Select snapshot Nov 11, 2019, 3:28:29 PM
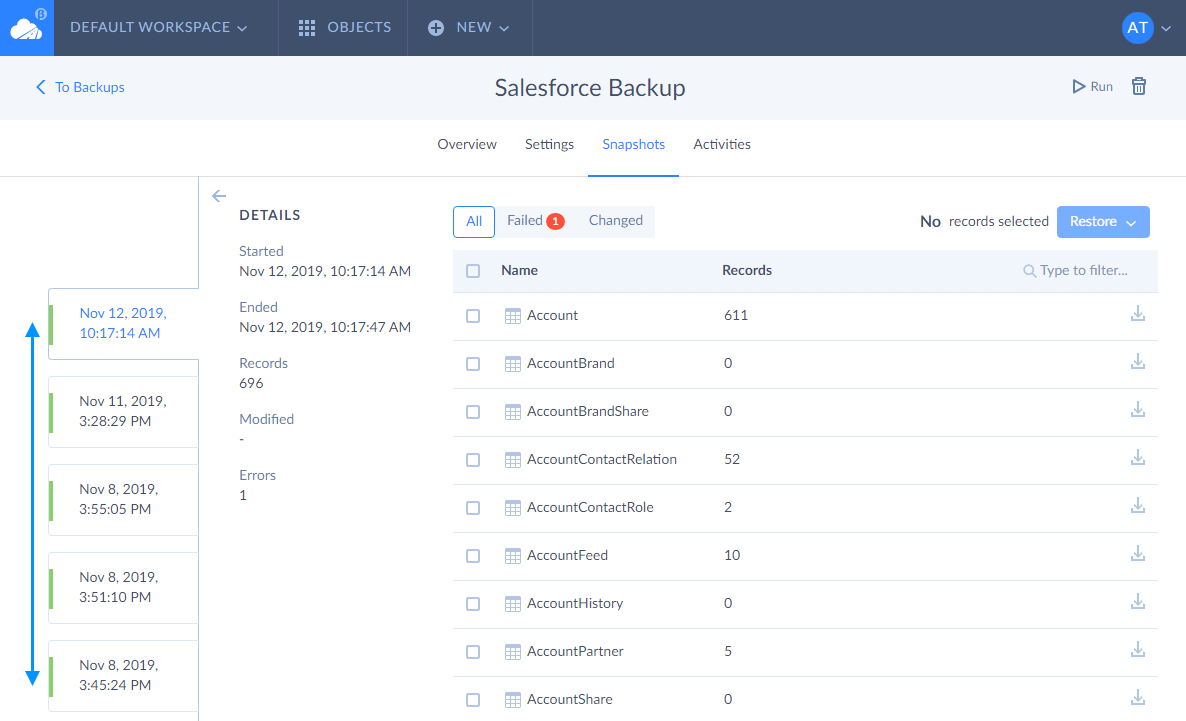This screenshot has width=1186, height=721. pyautogui.click(x=123, y=412)
